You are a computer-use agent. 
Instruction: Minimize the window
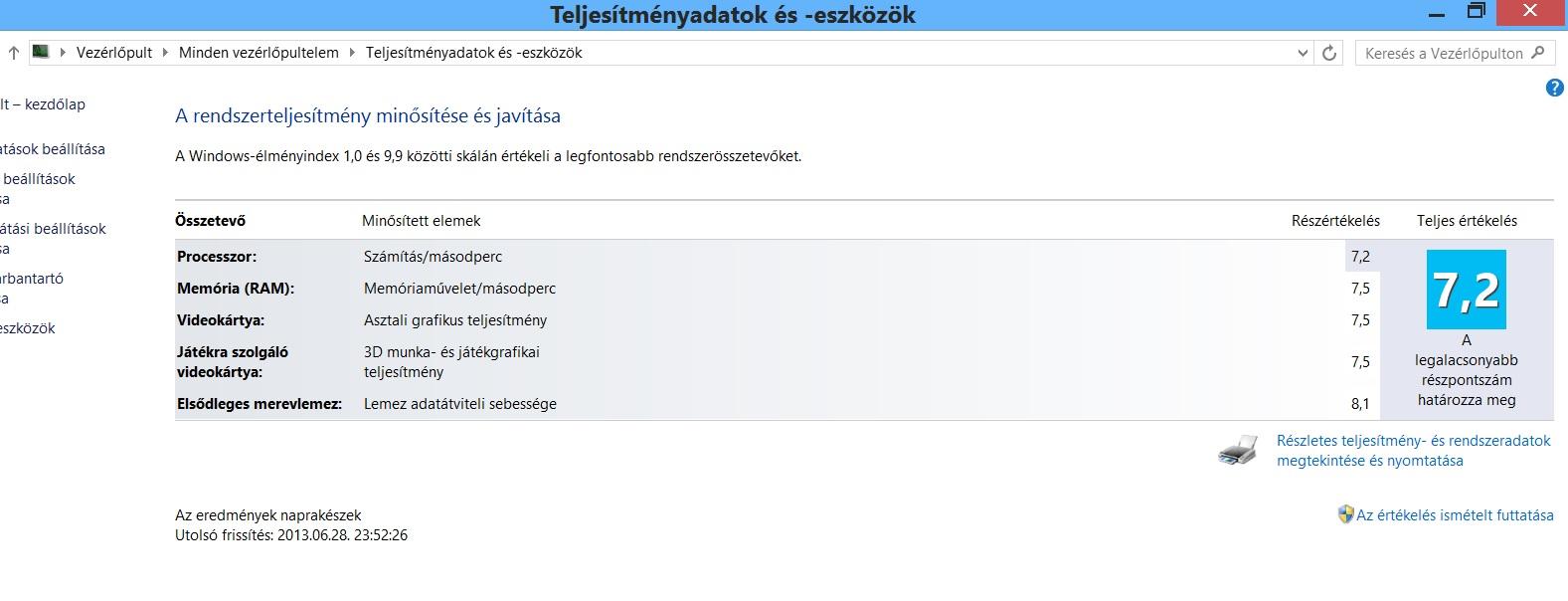pos(1436,14)
